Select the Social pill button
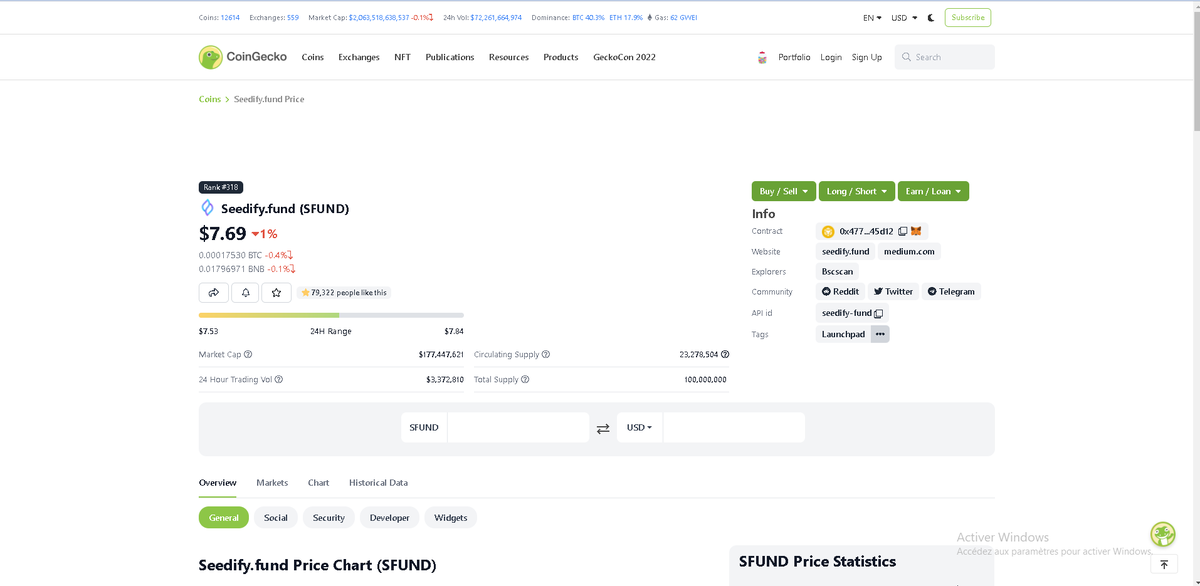The image size is (1200, 586). [x=276, y=517]
